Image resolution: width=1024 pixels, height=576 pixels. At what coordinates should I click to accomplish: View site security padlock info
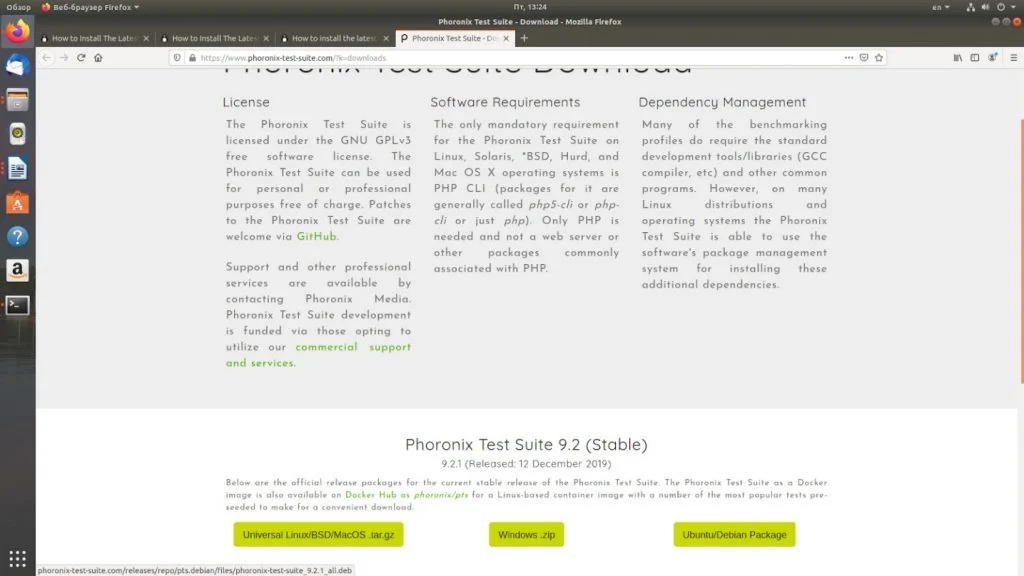(x=192, y=57)
